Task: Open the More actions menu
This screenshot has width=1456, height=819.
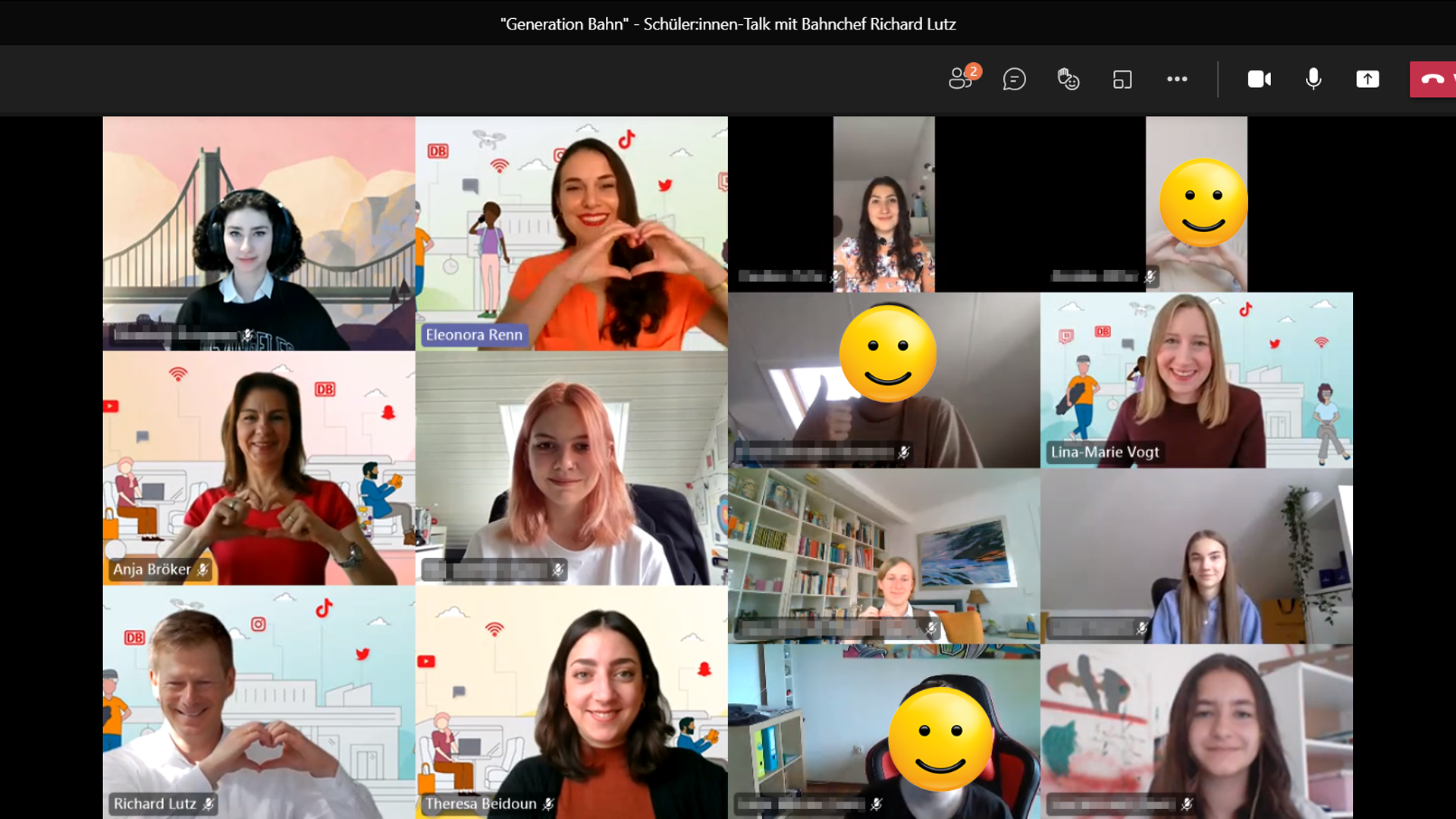Action: (x=1176, y=79)
